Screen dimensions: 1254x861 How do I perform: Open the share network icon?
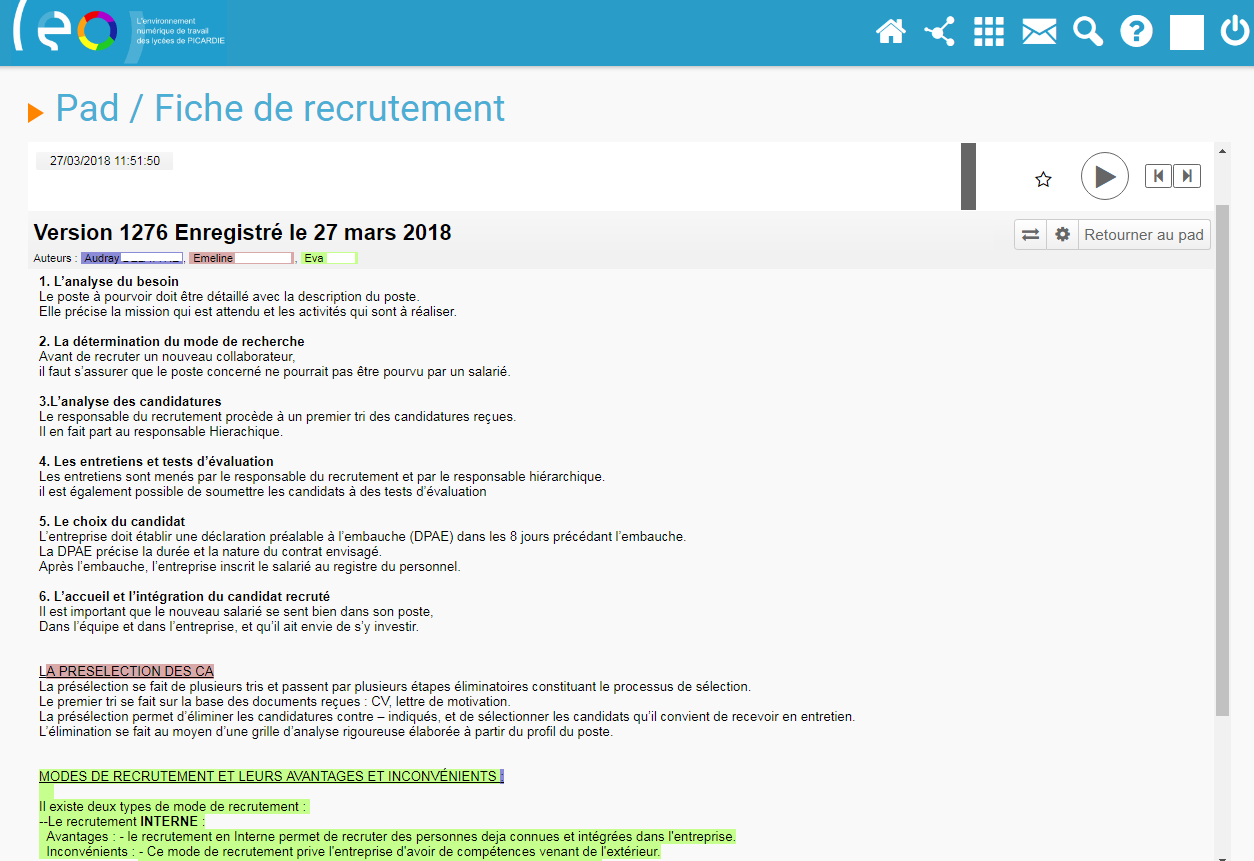[x=939, y=32]
